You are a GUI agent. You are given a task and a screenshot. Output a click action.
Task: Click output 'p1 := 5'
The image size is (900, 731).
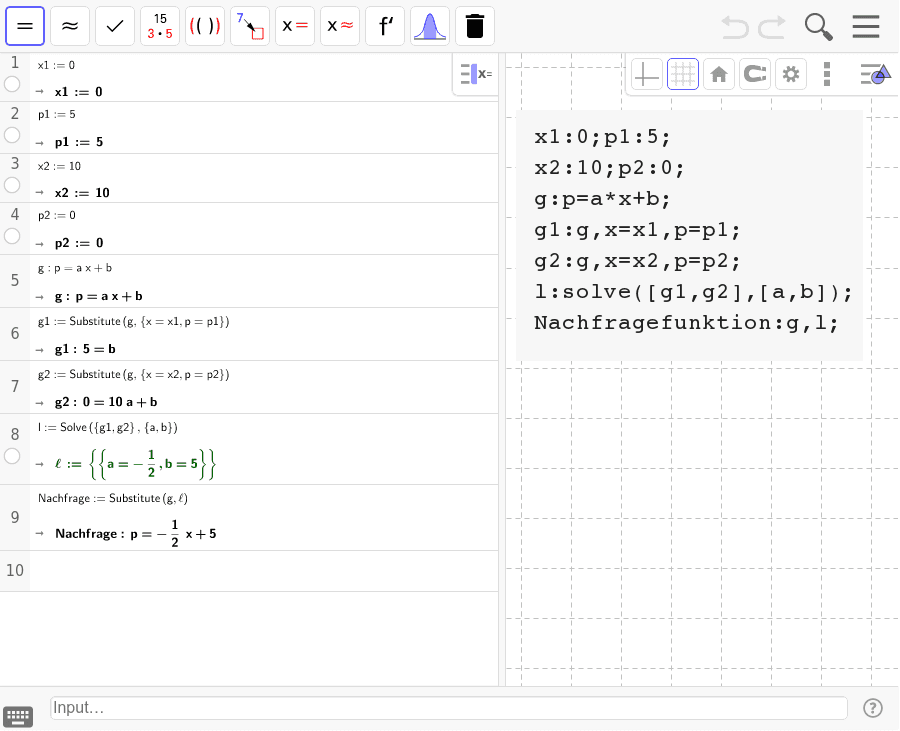pyautogui.click(x=79, y=142)
